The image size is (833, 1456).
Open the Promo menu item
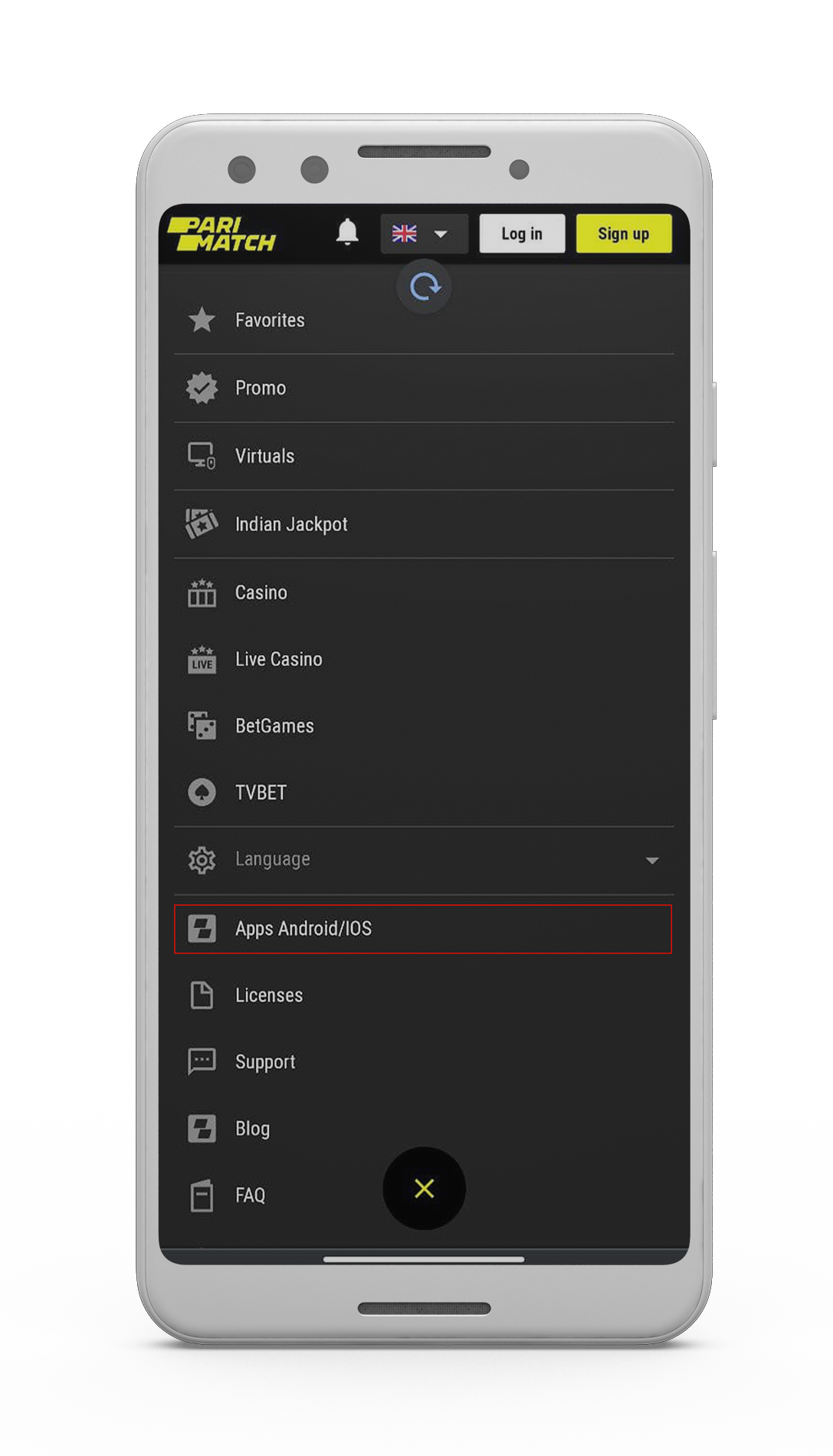click(x=424, y=389)
